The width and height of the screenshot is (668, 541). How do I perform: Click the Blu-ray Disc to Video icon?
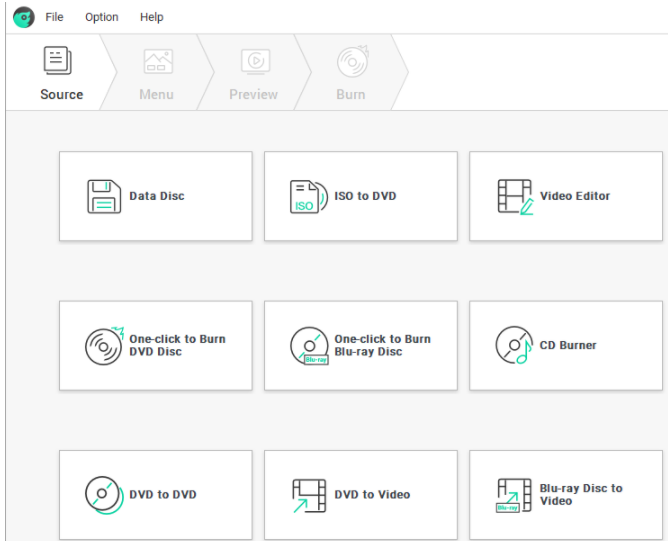(x=514, y=495)
